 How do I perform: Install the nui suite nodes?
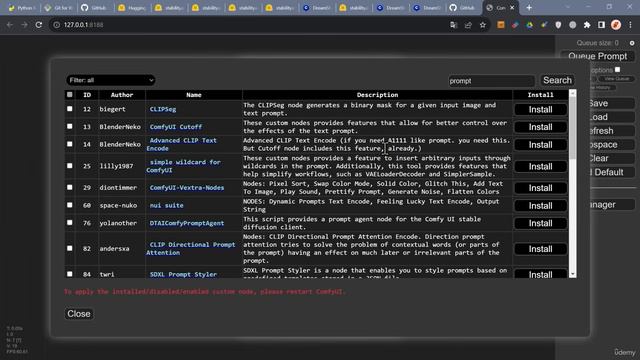(540, 206)
